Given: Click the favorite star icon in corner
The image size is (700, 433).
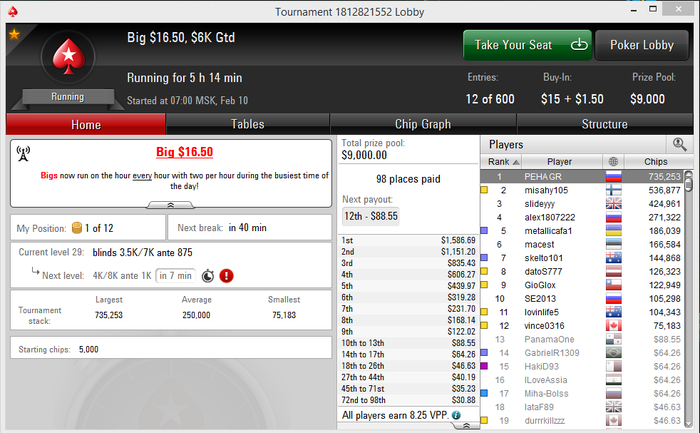Looking at the screenshot, I should (x=14, y=34).
